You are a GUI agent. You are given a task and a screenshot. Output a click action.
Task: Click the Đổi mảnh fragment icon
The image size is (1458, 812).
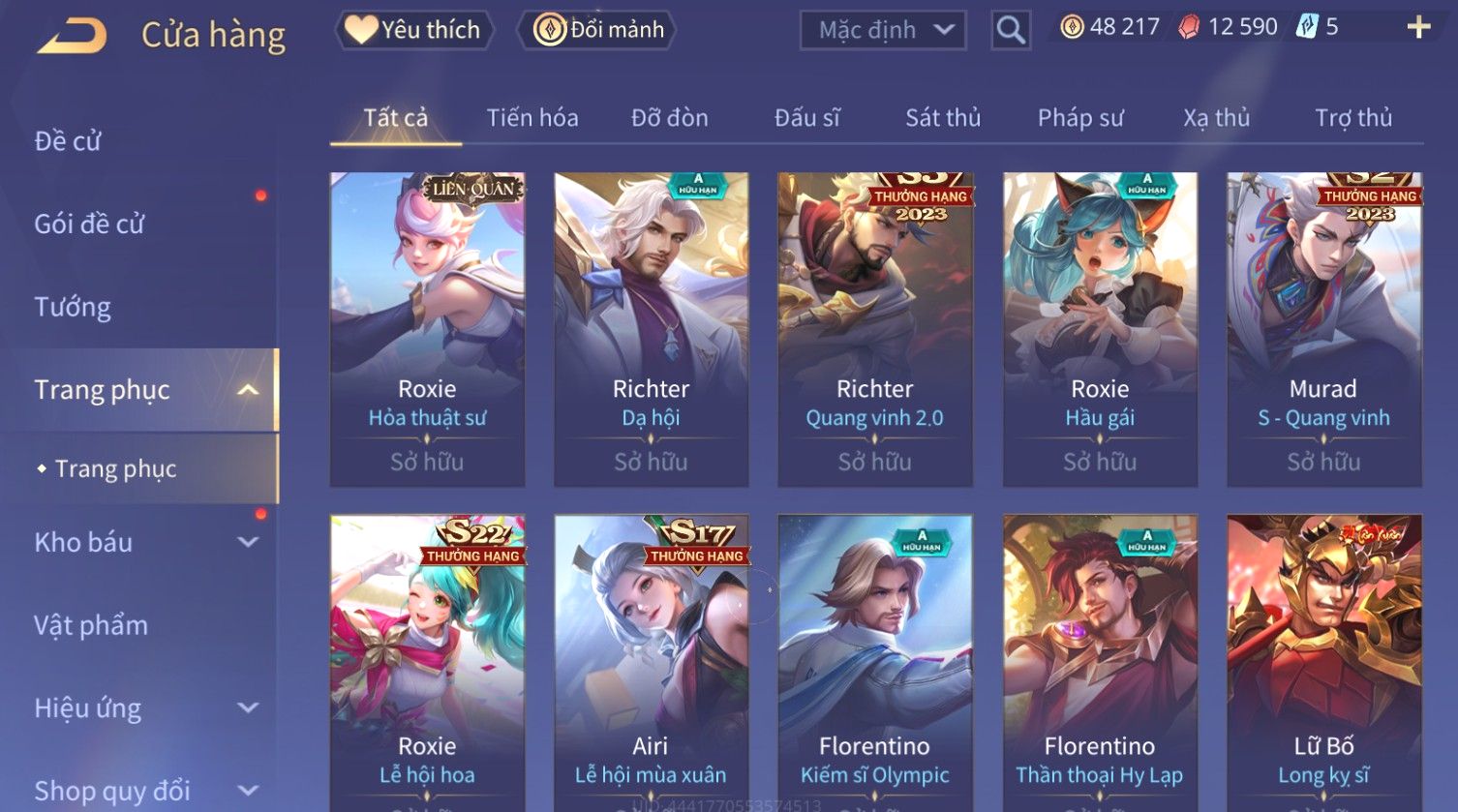click(x=550, y=30)
